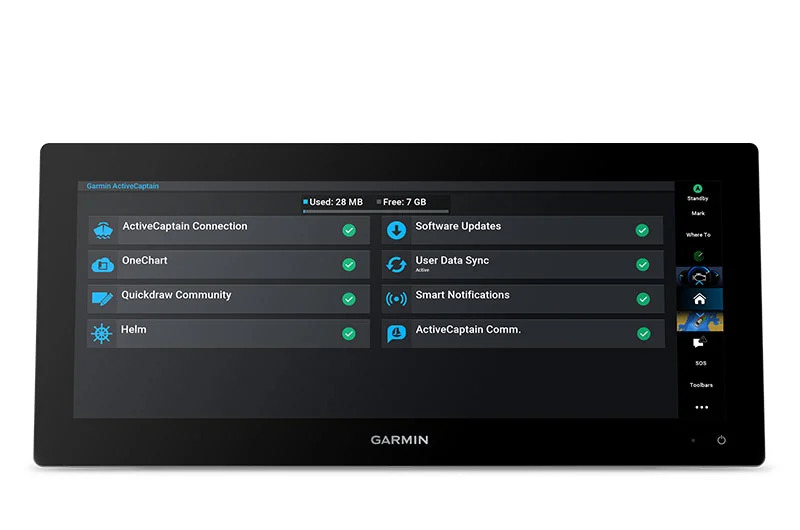
Task: Toggle the ActiveCaptain Connection green checkmark
Action: pyautogui.click(x=349, y=230)
